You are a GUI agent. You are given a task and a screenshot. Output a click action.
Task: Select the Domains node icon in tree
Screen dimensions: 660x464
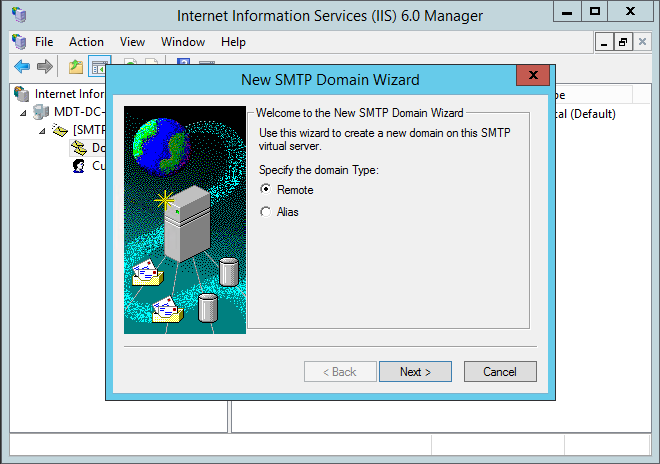pyautogui.click(x=79, y=148)
